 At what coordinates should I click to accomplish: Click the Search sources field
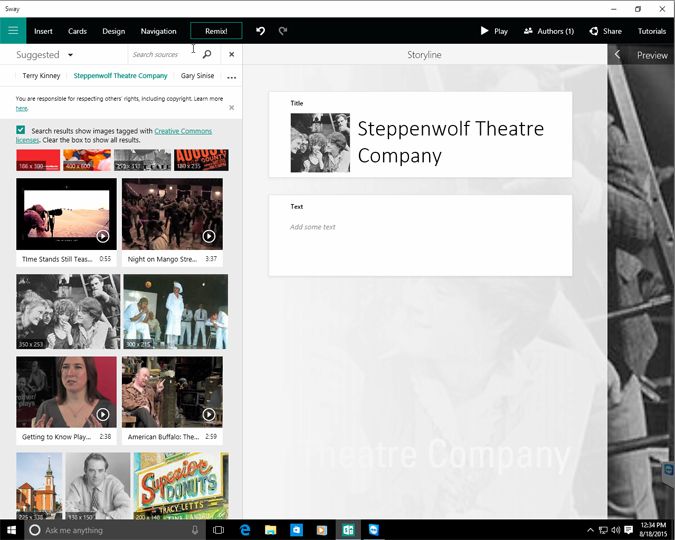pos(164,54)
